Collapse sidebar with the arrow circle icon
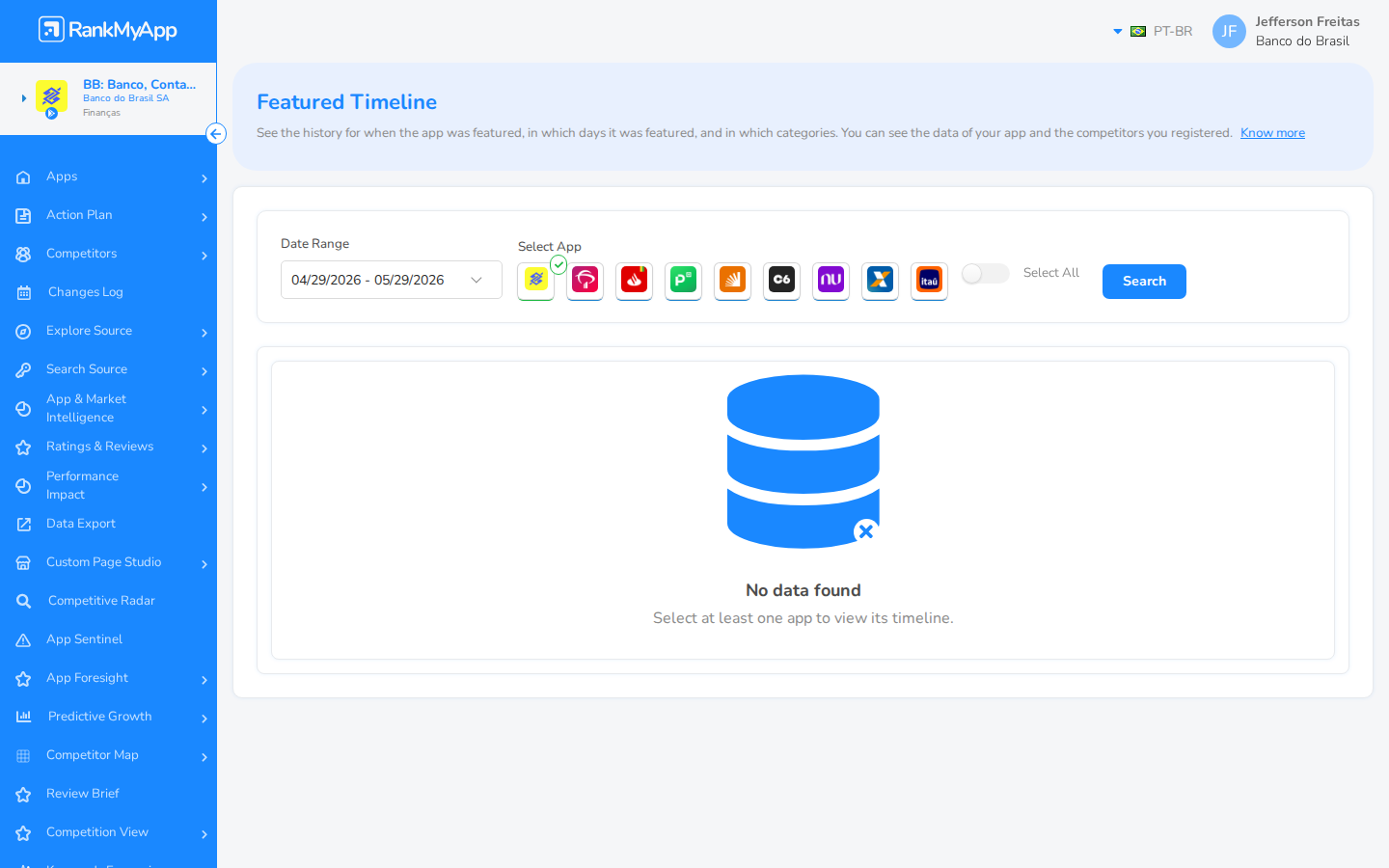 tap(216, 134)
